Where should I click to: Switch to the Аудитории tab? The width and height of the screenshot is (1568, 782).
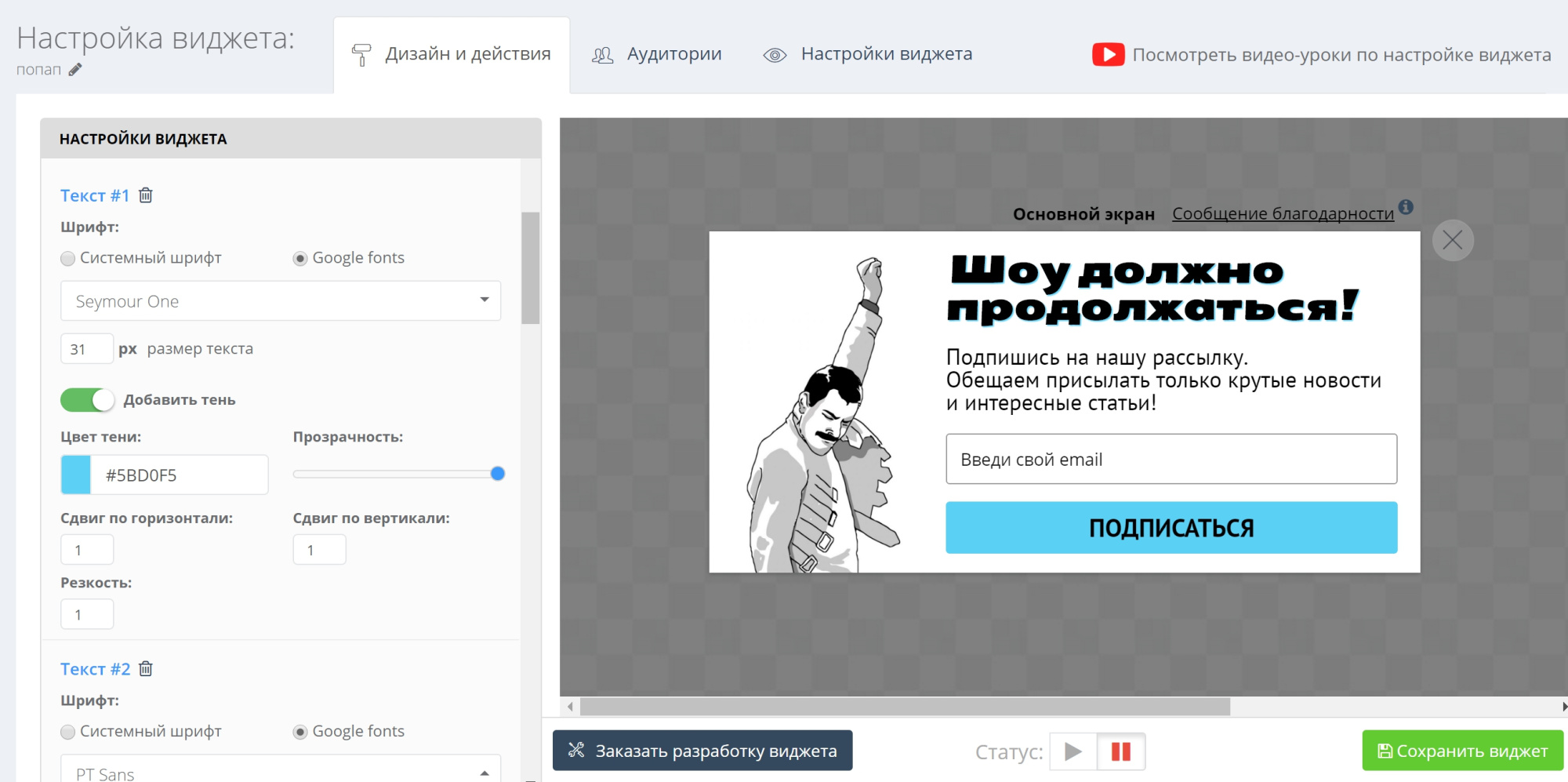tap(673, 53)
